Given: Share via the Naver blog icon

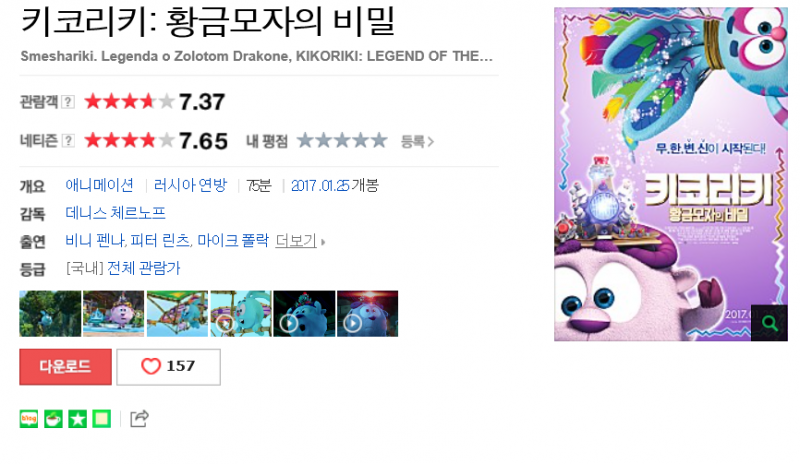Looking at the screenshot, I should [29, 419].
